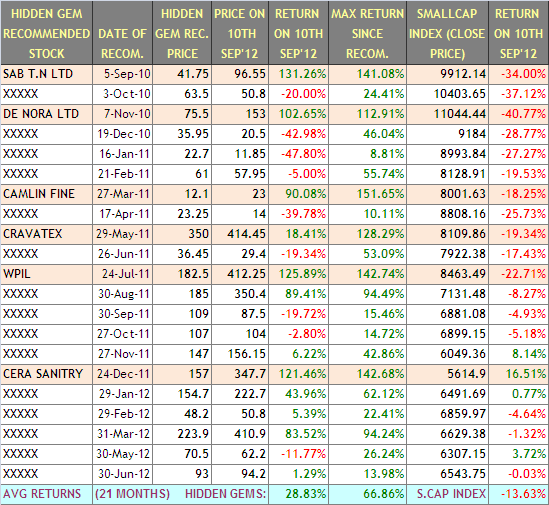Click the date cell 5-Sep-10
Viewport: 549px width, 505px height.
(x=123, y=74)
